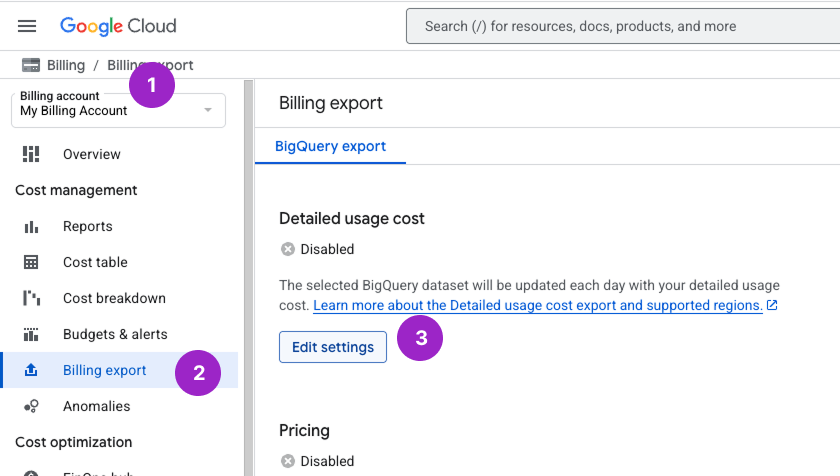Click the Billing export breadcrumb item

click(x=150, y=65)
